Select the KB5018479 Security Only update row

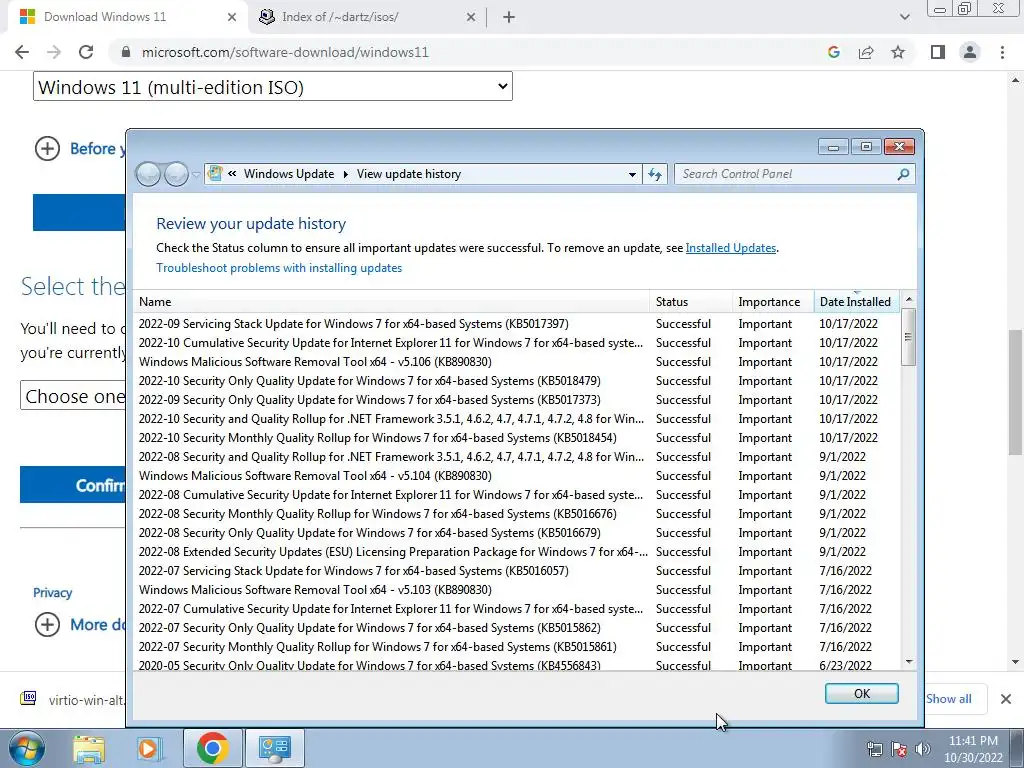point(517,381)
